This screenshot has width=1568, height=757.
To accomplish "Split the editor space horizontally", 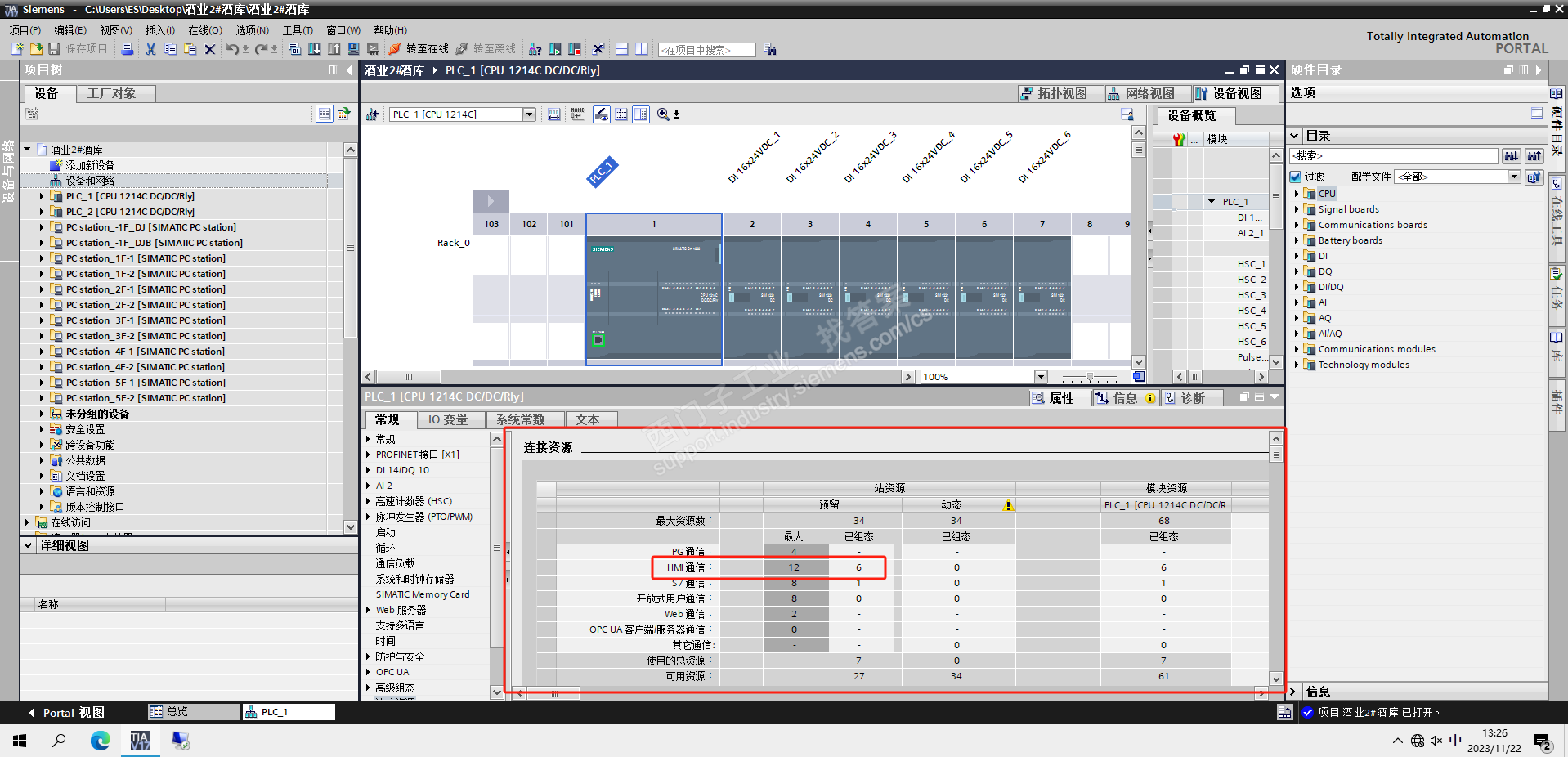I will (x=622, y=49).
